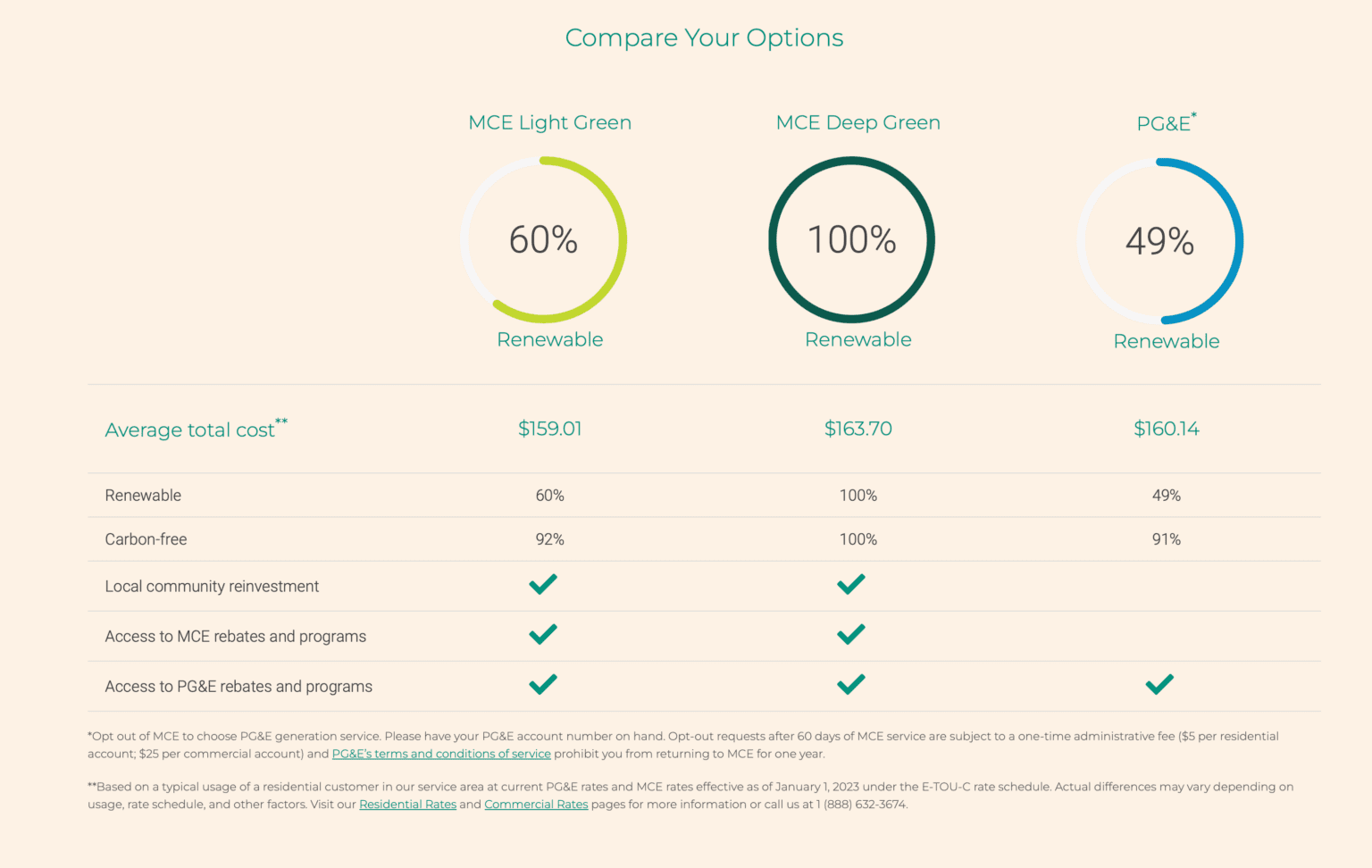Image resolution: width=1372 pixels, height=868 pixels.
Task: Click Deep Green PG&E rebates checkmark
Action: click(x=851, y=684)
